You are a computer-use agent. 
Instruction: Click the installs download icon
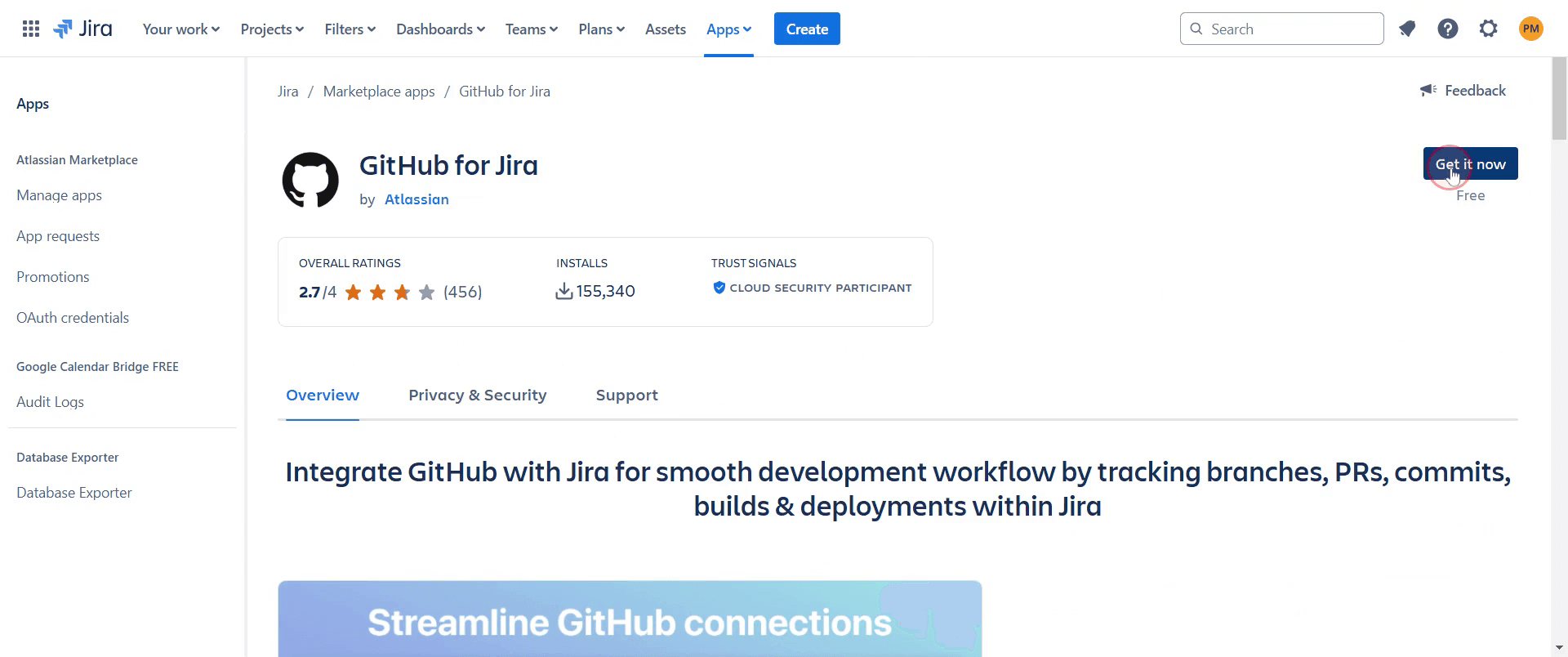tap(564, 291)
